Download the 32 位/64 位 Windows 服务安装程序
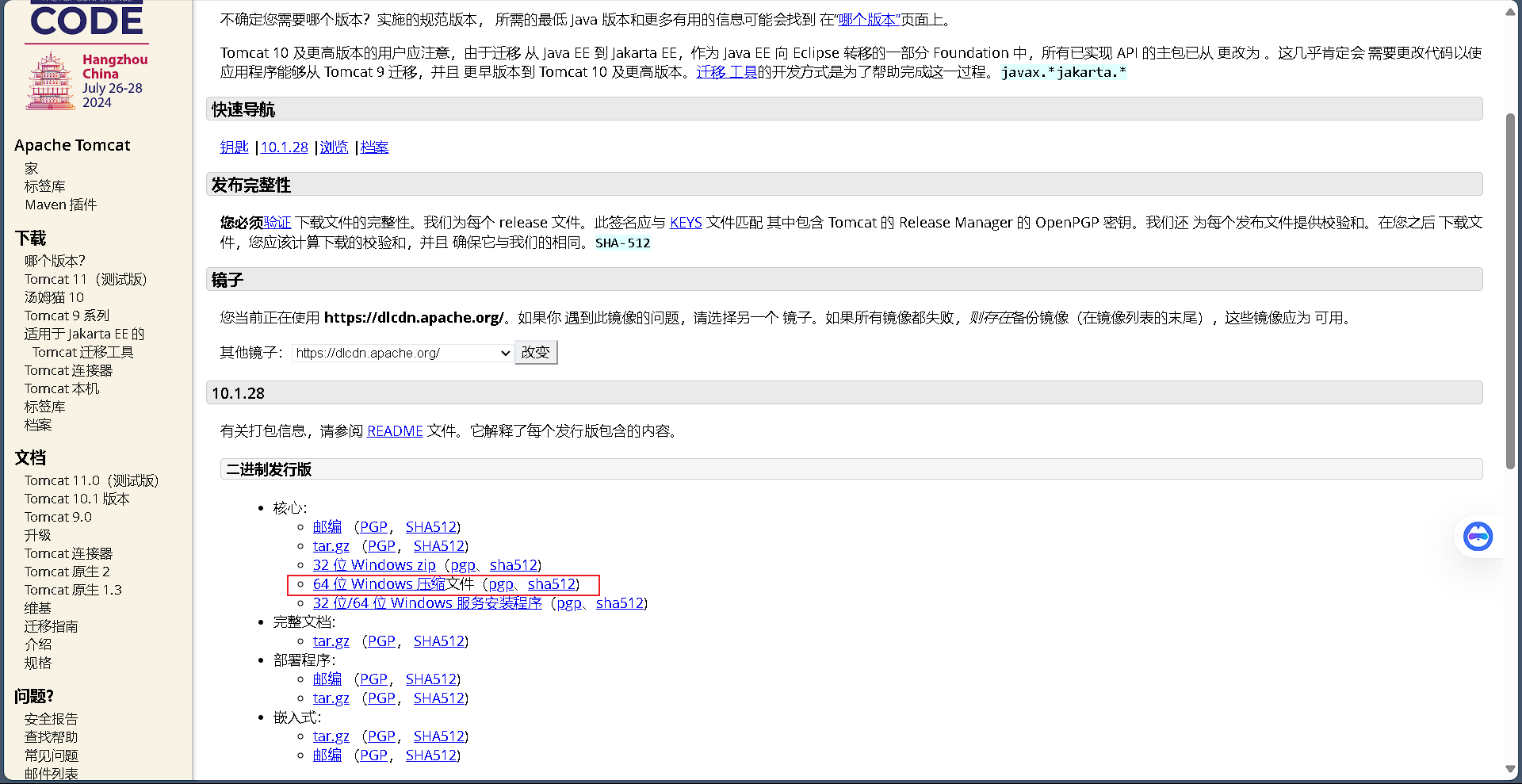This screenshot has height=784, width=1522. [427, 603]
